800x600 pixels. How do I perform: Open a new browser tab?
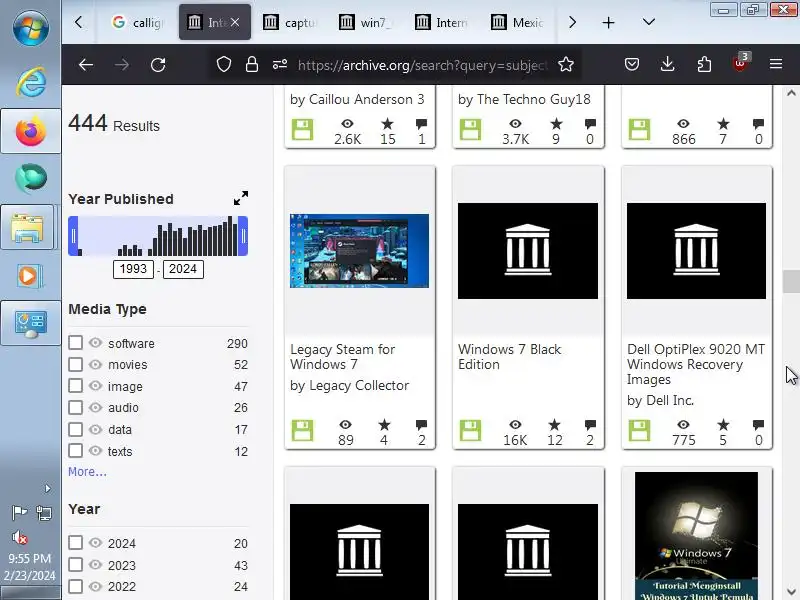(608, 22)
